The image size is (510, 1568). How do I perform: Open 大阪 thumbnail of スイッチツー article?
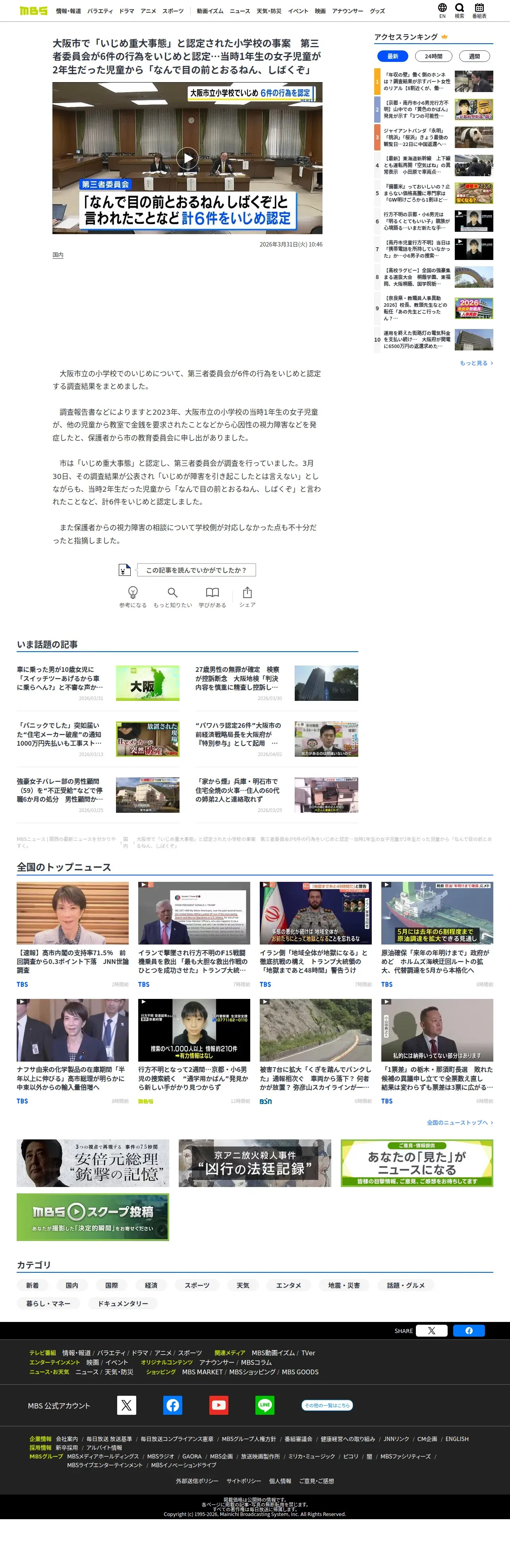point(147,683)
